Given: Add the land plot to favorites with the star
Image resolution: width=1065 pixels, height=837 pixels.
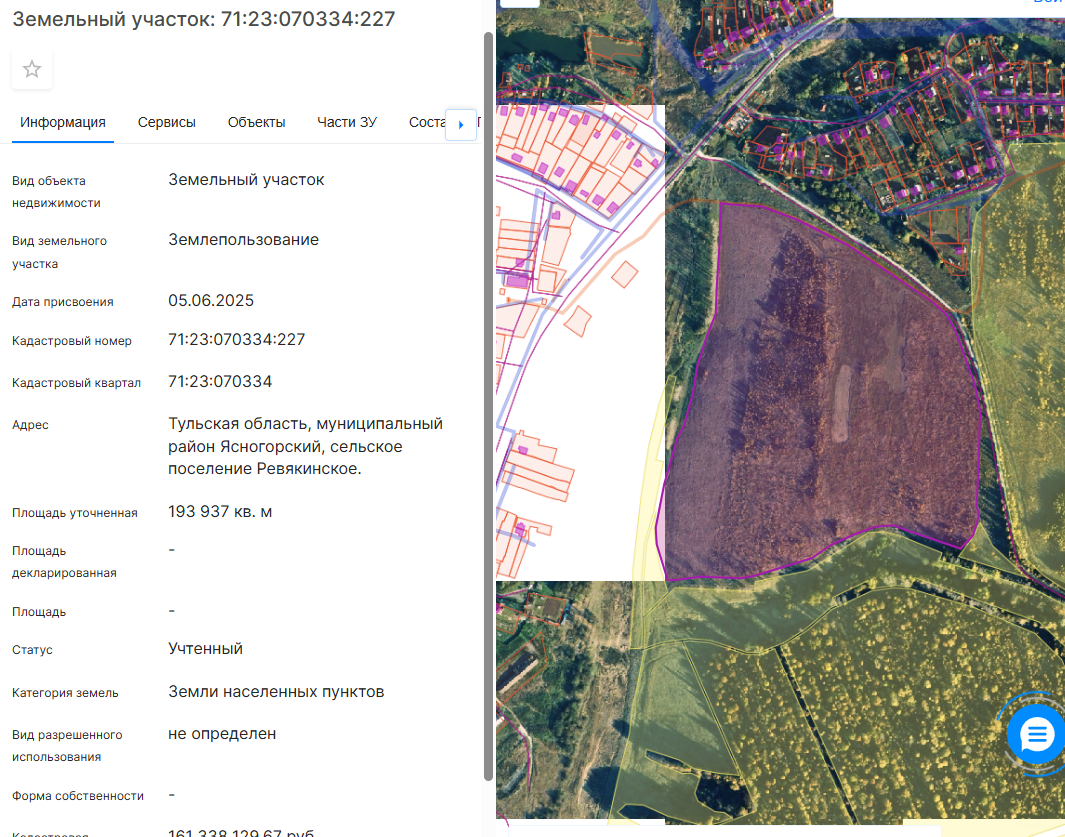Looking at the screenshot, I should pos(32,69).
